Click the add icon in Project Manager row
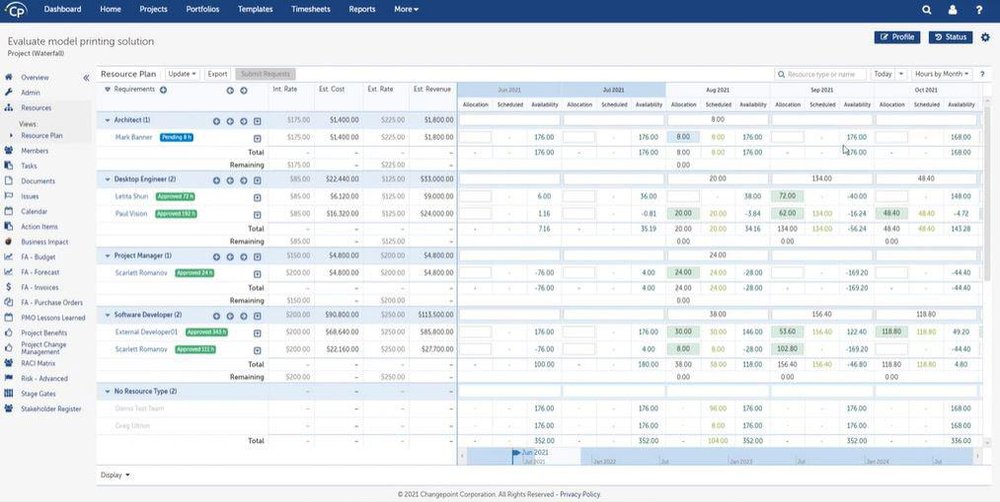 point(216,257)
